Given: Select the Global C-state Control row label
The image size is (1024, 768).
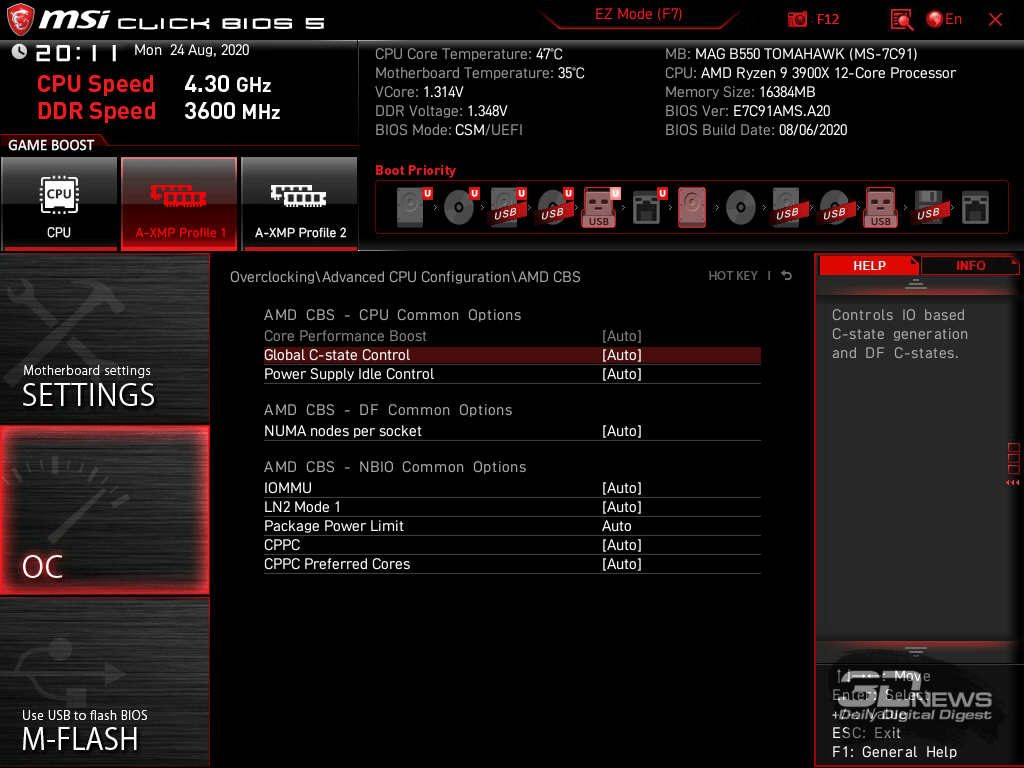Looking at the screenshot, I should (x=337, y=355).
